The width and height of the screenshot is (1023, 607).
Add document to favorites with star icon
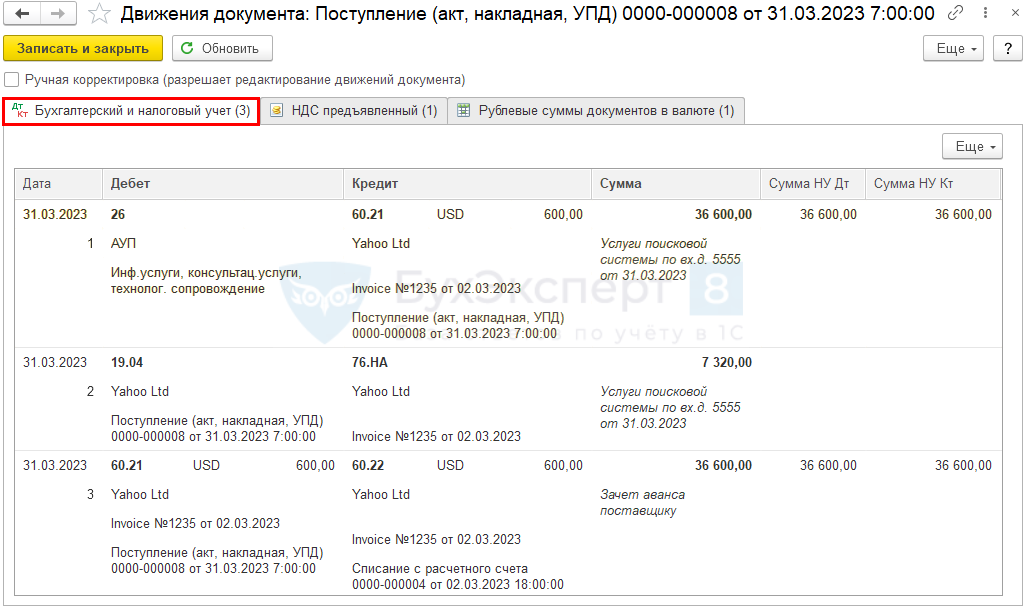pyautogui.click(x=99, y=13)
